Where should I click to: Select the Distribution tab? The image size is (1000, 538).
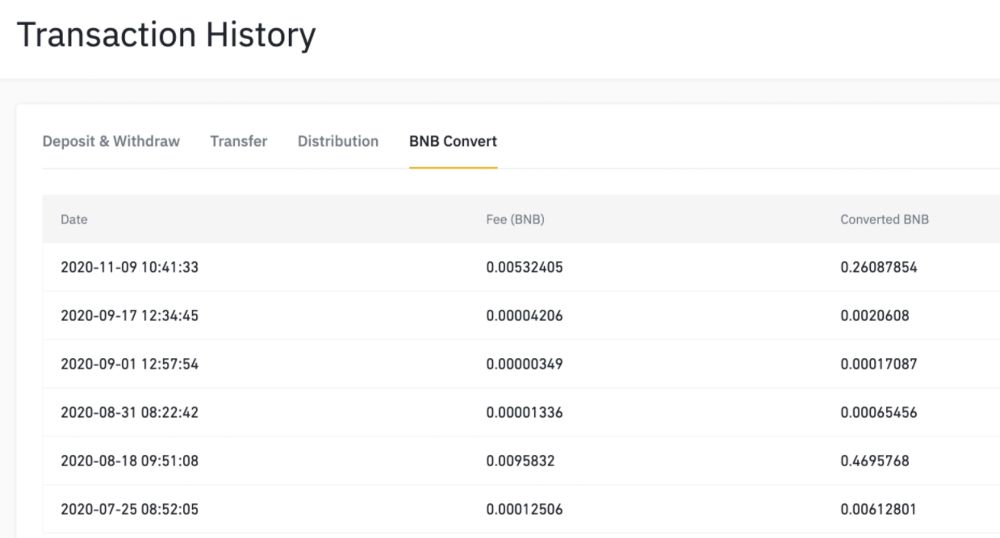pyautogui.click(x=338, y=142)
